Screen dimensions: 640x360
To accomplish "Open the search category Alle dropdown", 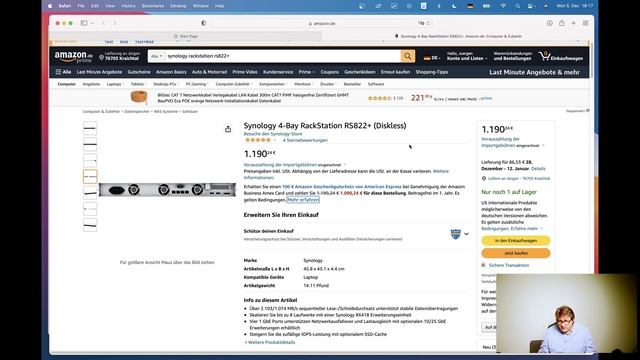I will tap(156, 56).
